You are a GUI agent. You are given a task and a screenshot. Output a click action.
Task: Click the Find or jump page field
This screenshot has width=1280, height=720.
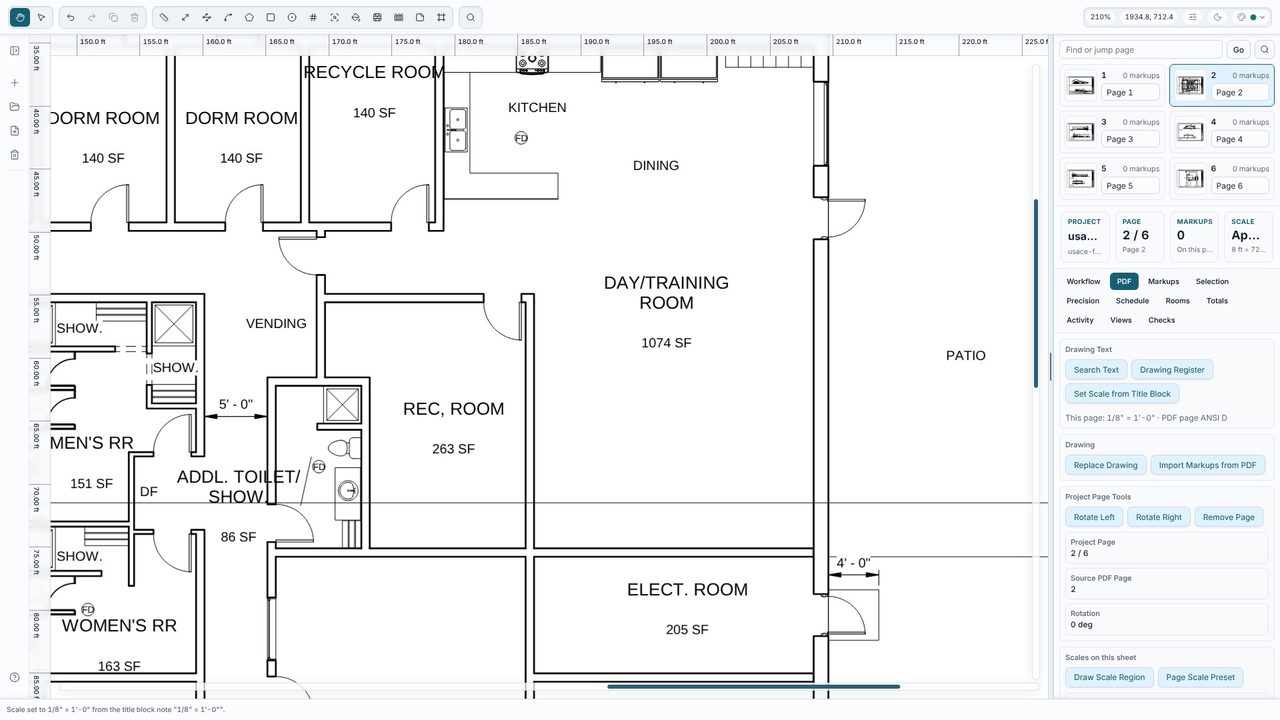coord(1141,50)
